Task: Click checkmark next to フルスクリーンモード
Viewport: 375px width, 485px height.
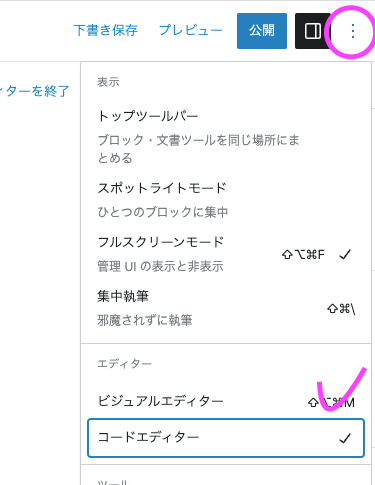Action: [345, 255]
